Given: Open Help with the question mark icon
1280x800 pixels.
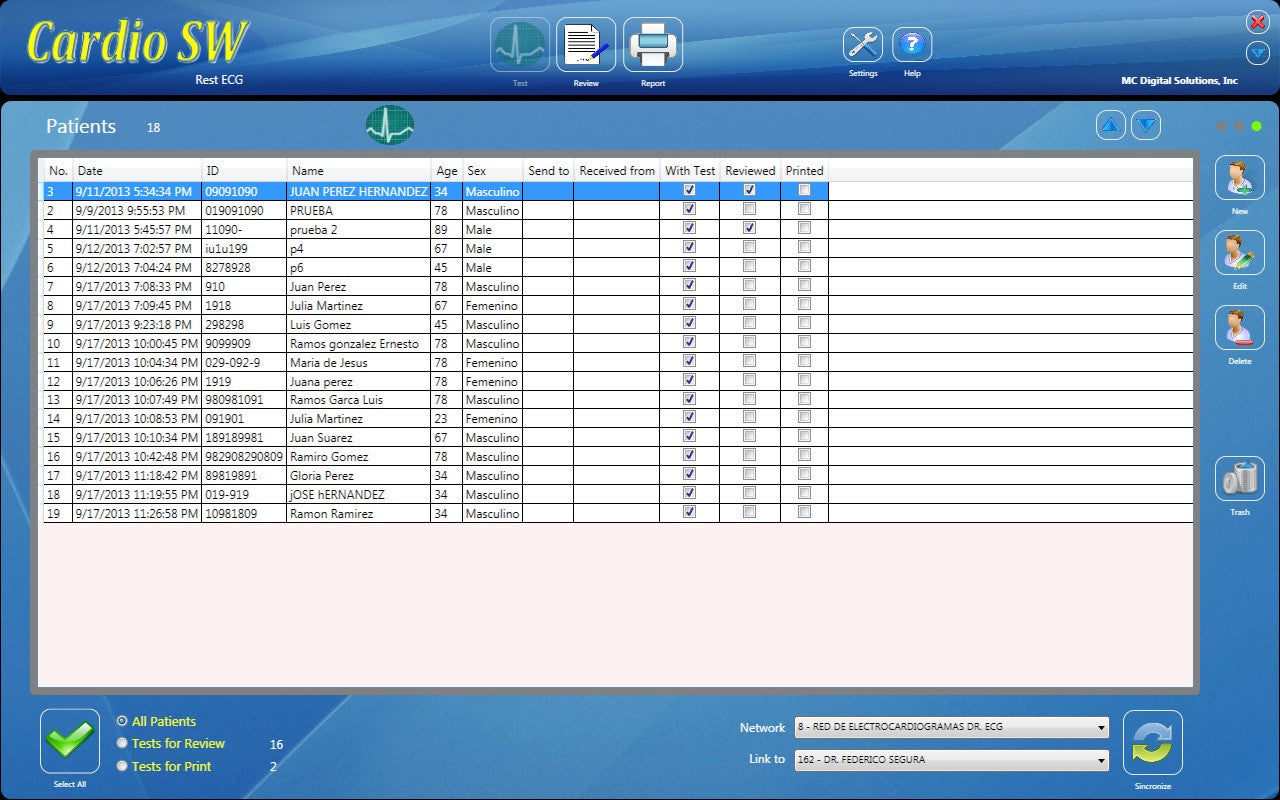Looking at the screenshot, I should [x=912, y=45].
